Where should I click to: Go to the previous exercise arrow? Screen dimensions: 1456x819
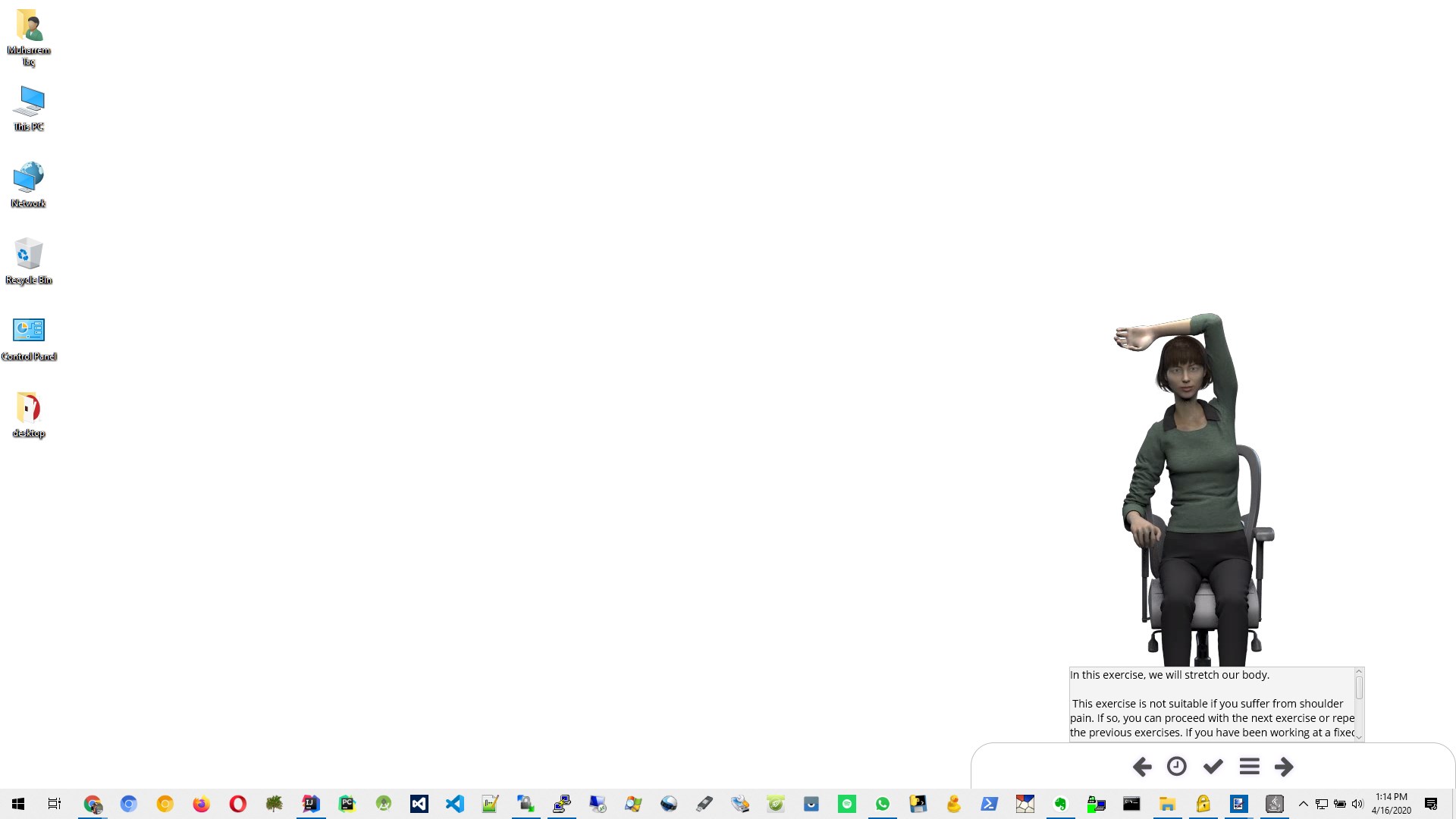pos(1142,767)
